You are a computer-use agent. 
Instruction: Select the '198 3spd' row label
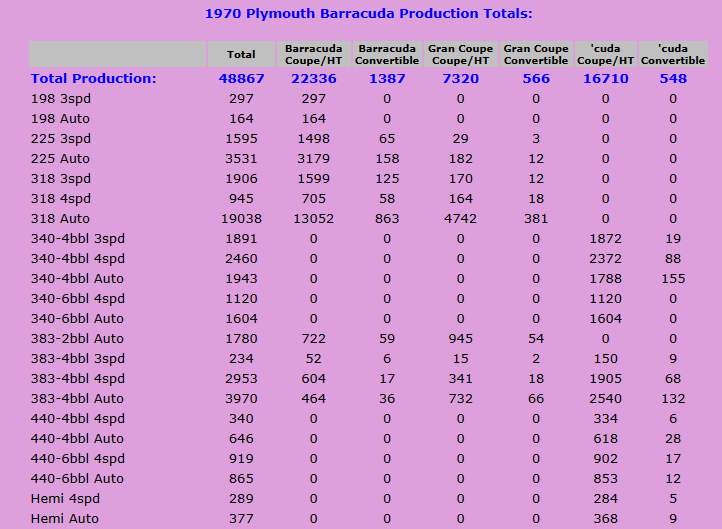pos(60,99)
